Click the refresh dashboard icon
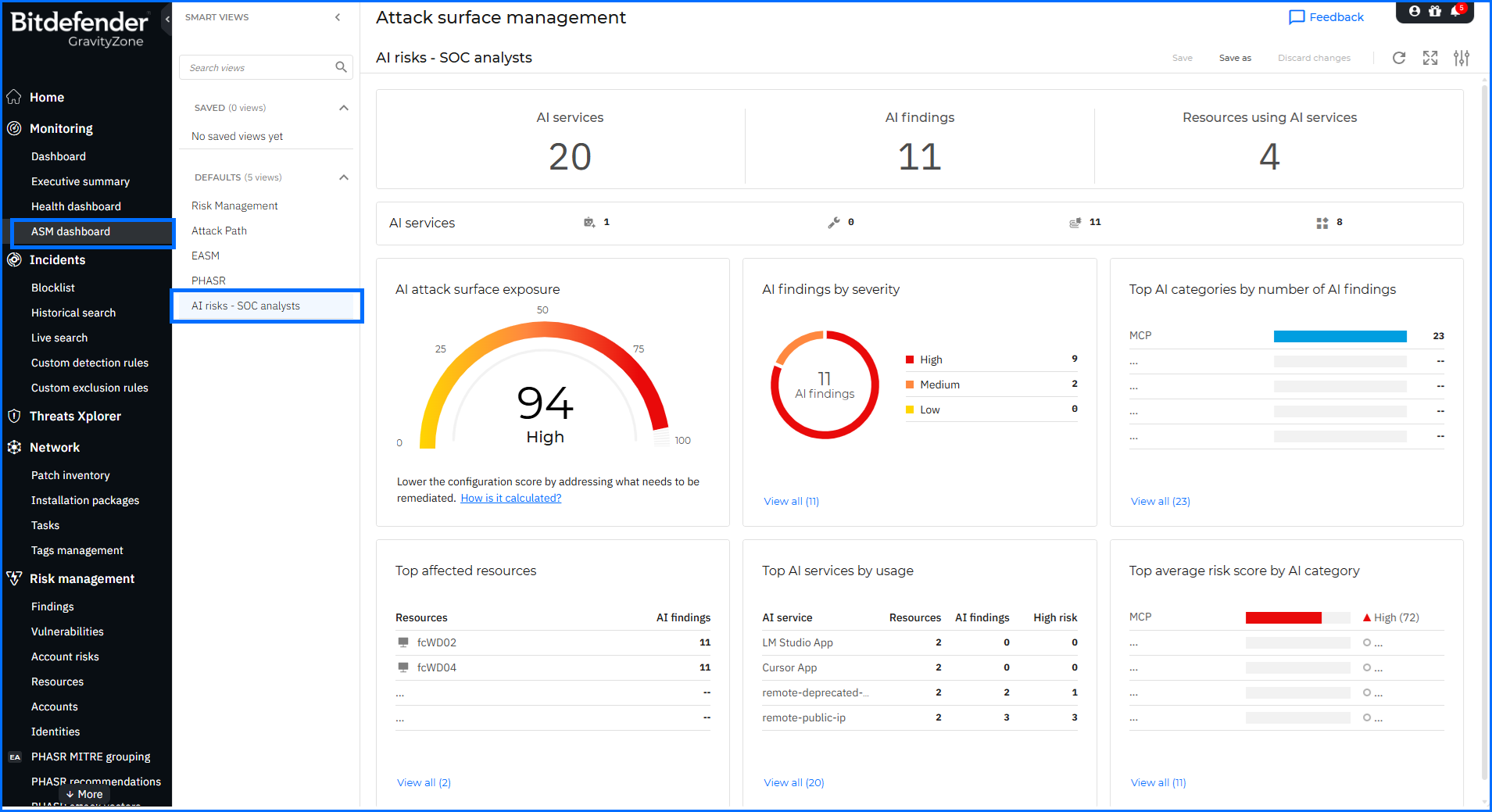The image size is (1492, 812). pyautogui.click(x=1399, y=58)
